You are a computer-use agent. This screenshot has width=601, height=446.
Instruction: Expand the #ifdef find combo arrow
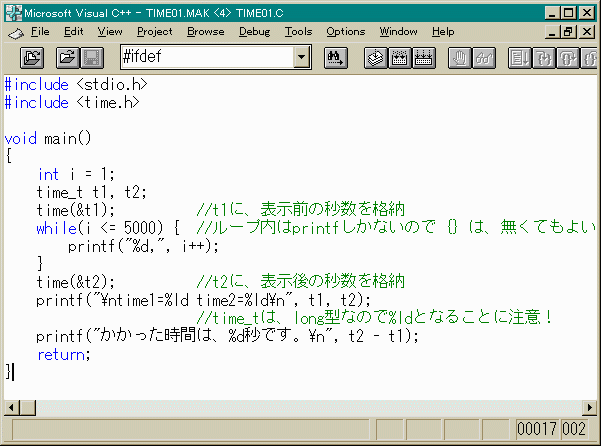point(302,57)
